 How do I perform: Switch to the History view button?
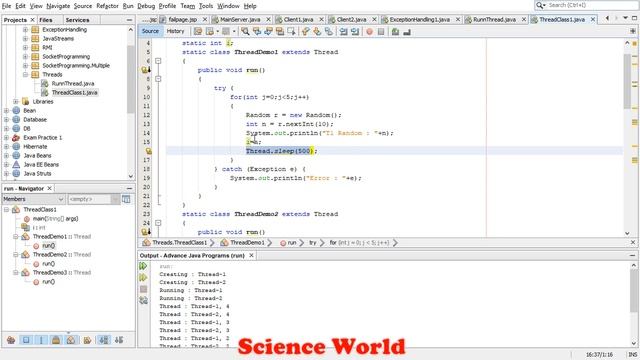point(176,31)
